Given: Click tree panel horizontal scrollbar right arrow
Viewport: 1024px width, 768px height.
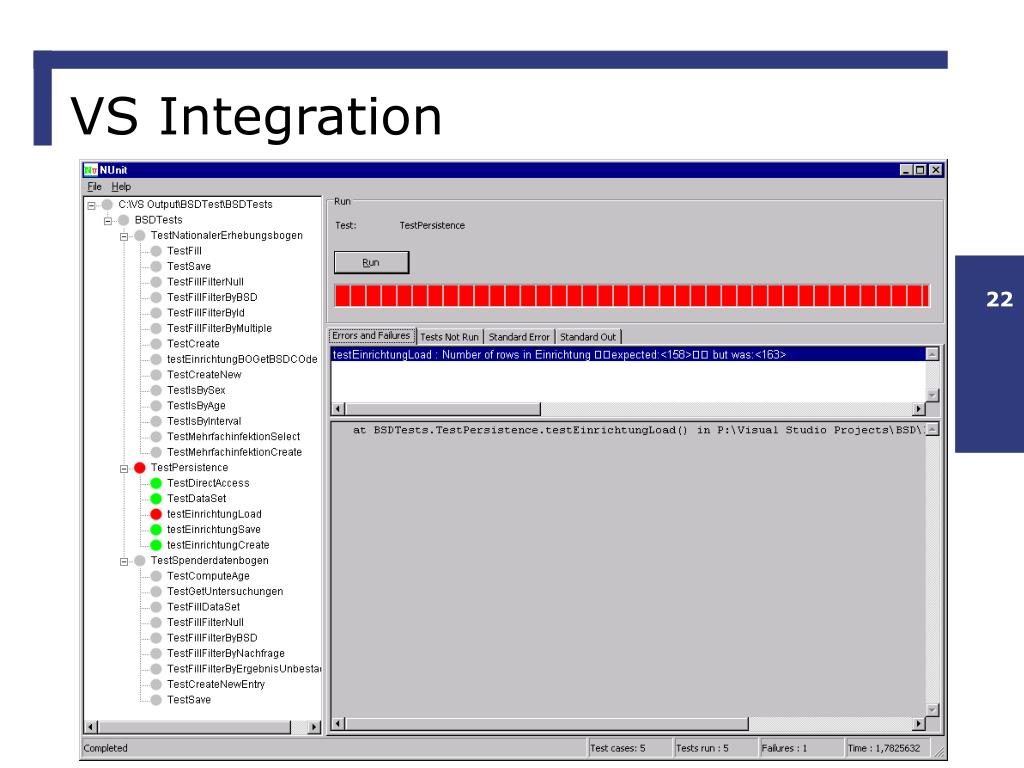Looking at the screenshot, I should 314,727.
